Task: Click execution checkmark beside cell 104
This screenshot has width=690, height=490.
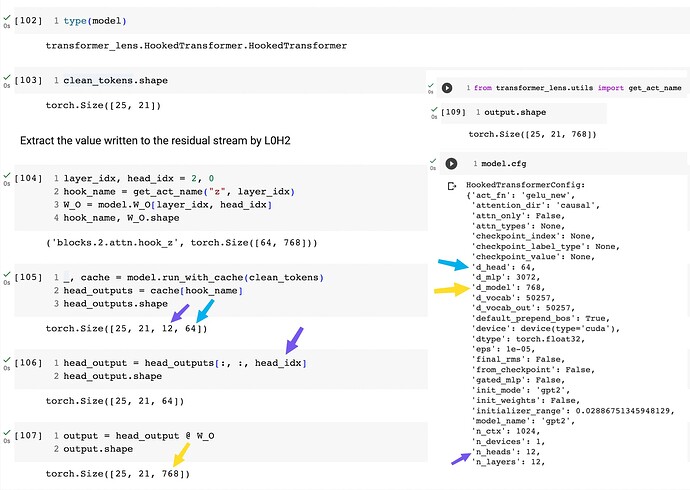Action: 7,176
